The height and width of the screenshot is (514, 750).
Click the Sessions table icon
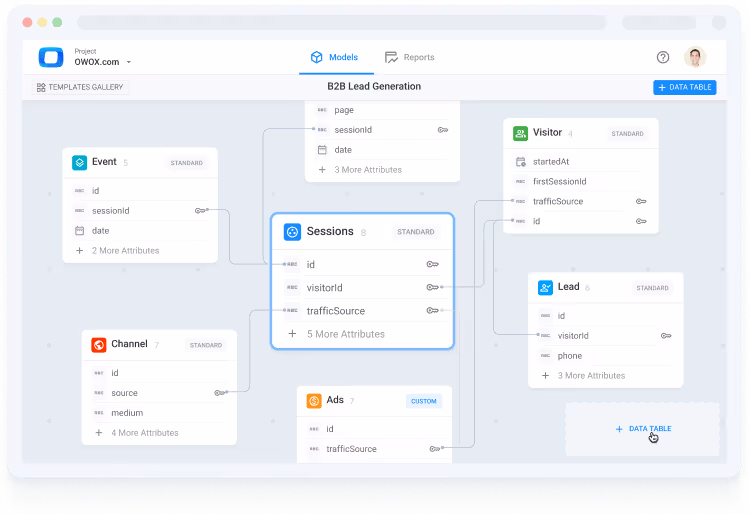[x=292, y=232]
